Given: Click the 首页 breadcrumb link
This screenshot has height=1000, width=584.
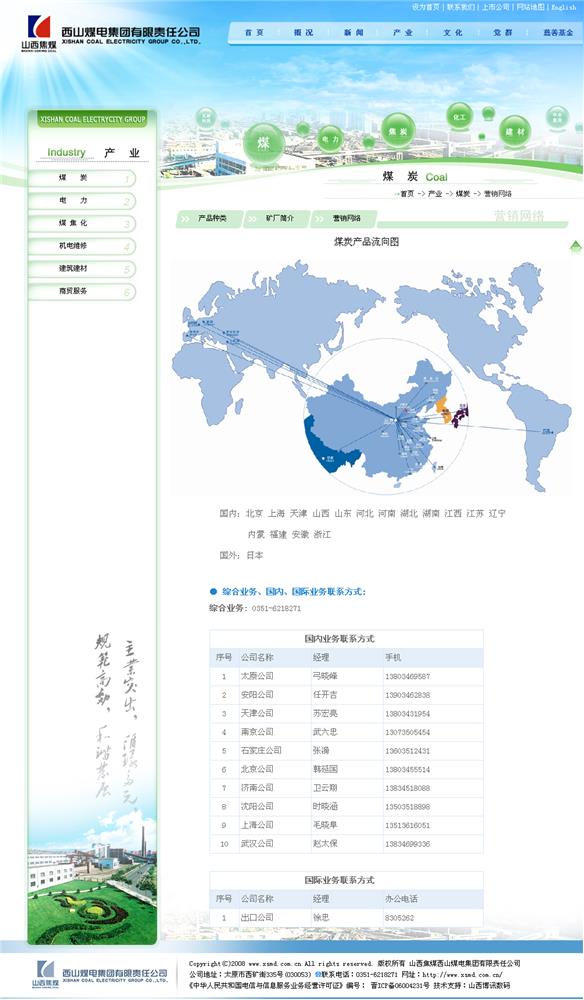Looking at the screenshot, I should click(407, 194).
